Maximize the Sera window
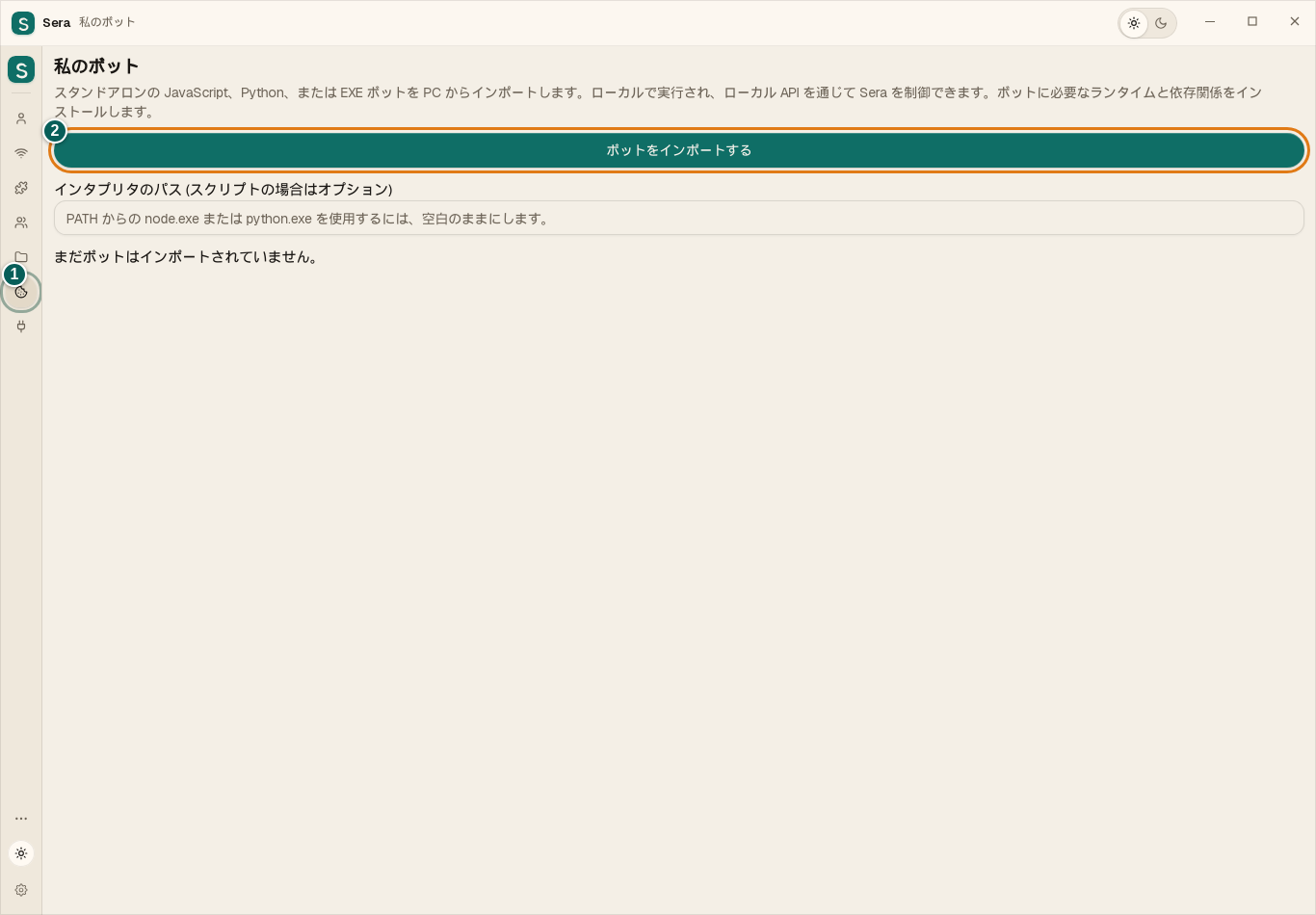The image size is (1316, 915). (1252, 22)
